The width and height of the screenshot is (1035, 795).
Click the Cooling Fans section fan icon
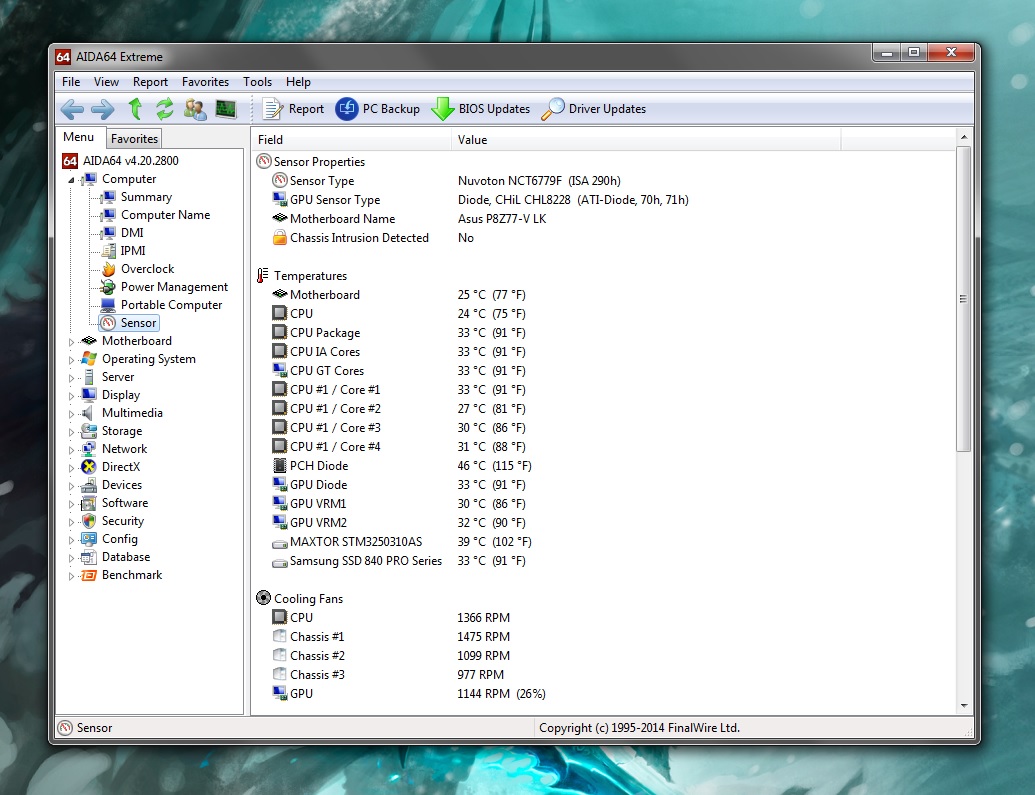point(263,598)
